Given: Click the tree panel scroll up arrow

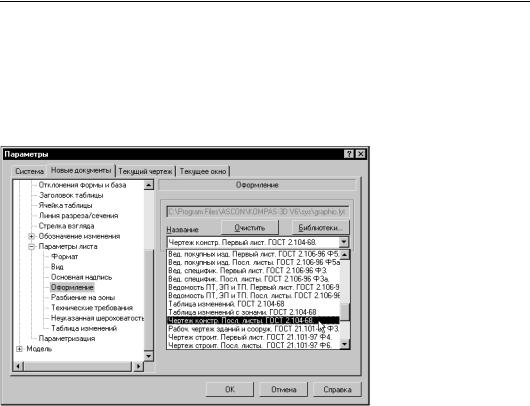Looking at the screenshot, I should click(x=149, y=185).
